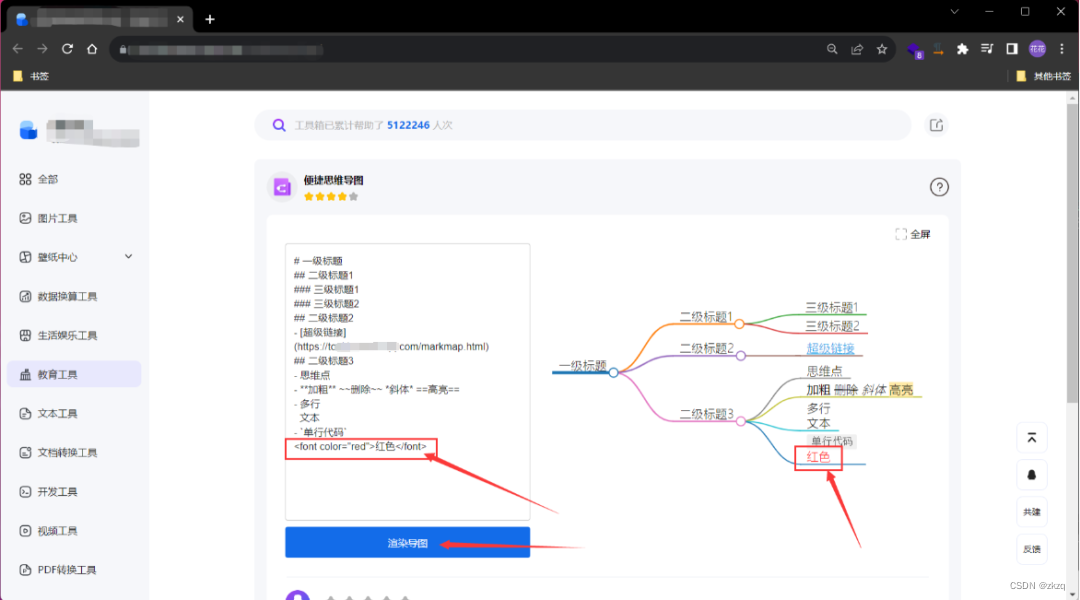Click the share page icon in address bar
The width and height of the screenshot is (1080, 600).
[857, 49]
